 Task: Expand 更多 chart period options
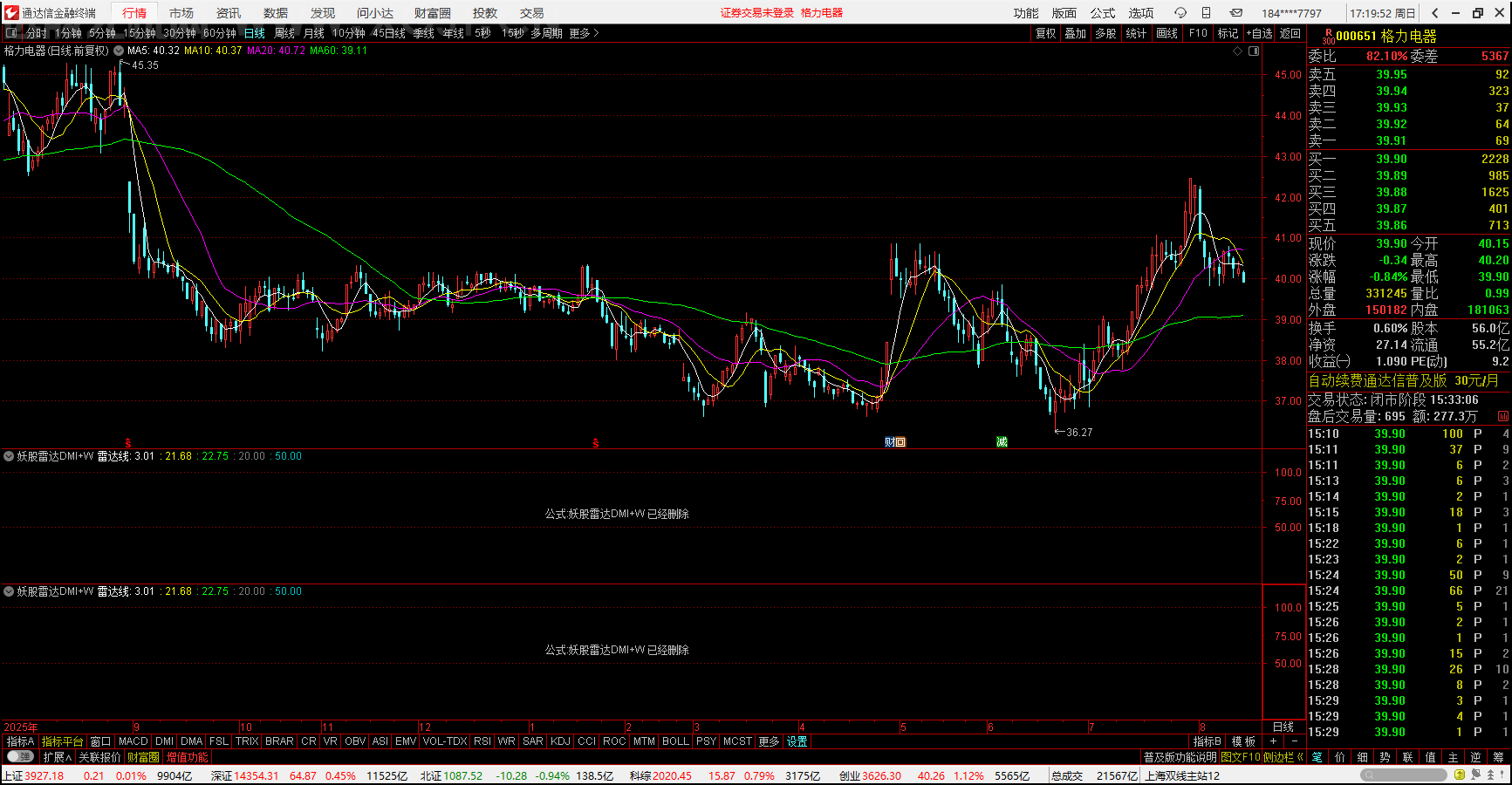pyautogui.click(x=584, y=33)
